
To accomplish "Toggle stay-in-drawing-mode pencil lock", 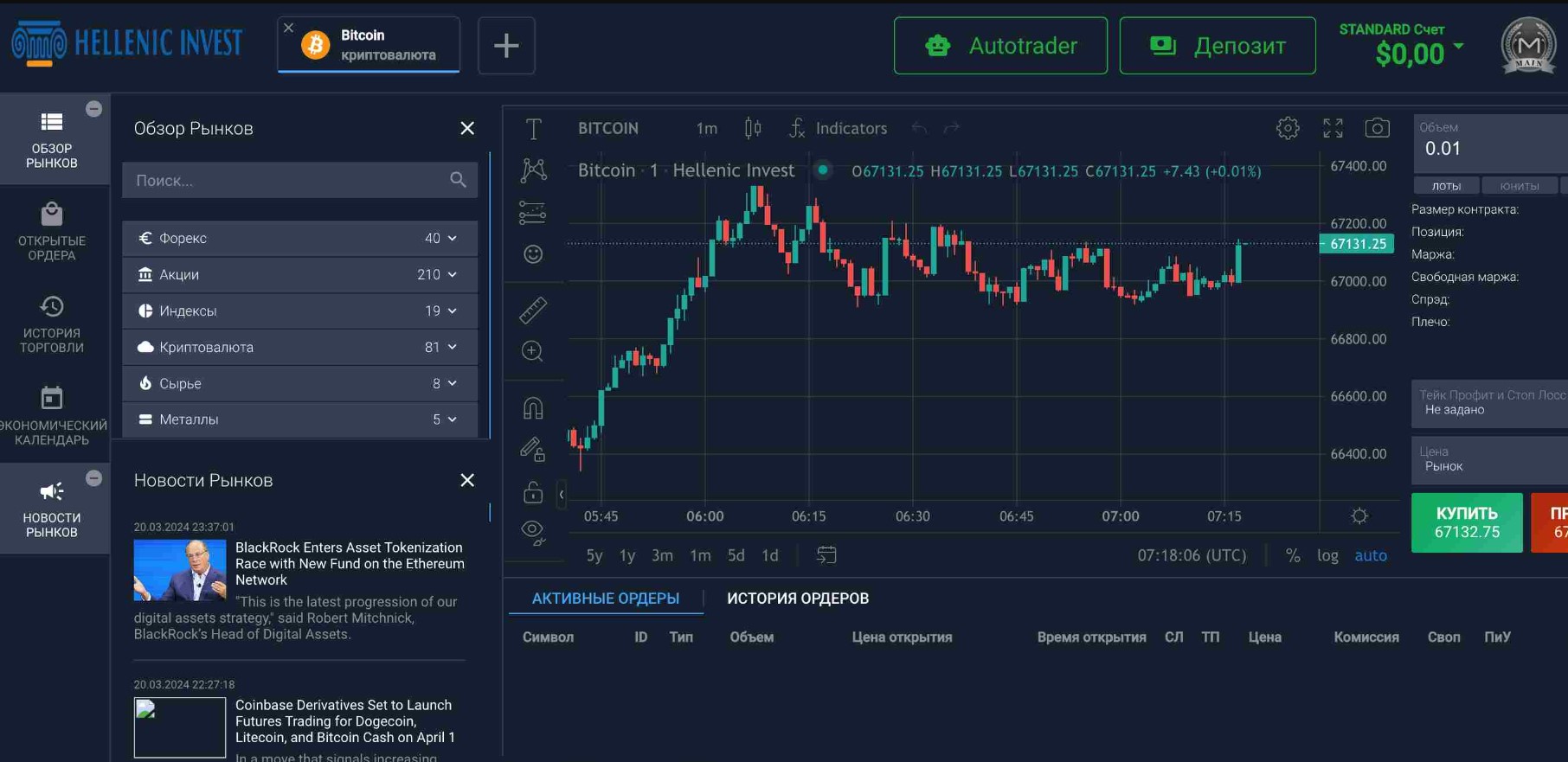I will (x=533, y=449).
